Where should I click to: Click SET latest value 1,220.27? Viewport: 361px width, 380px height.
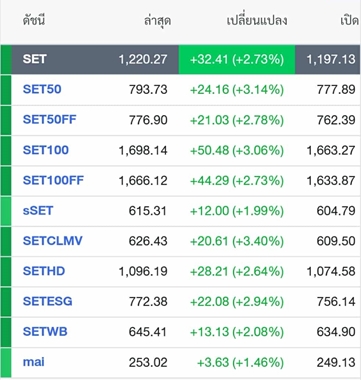pos(143,60)
